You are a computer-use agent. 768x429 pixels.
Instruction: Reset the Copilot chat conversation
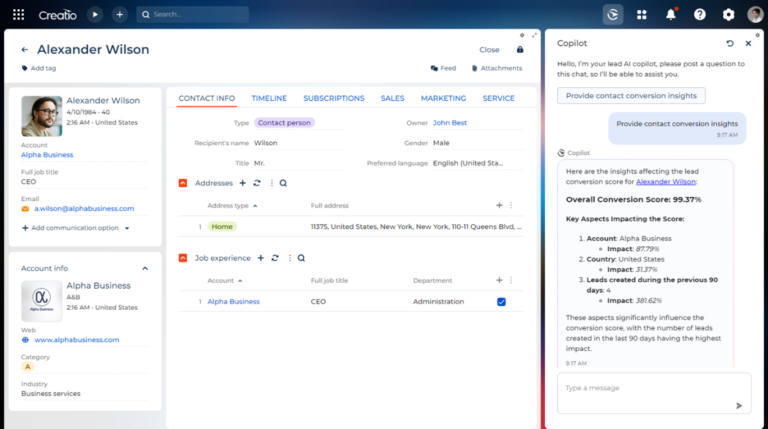730,44
